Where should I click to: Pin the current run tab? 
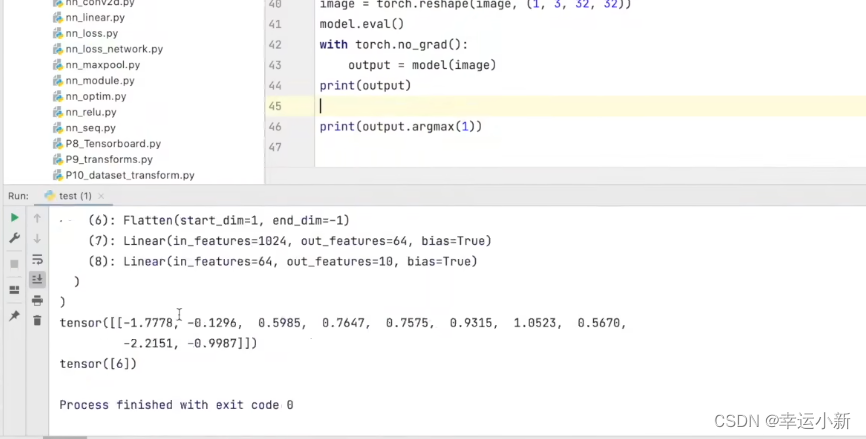pyautogui.click(x=14, y=316)
